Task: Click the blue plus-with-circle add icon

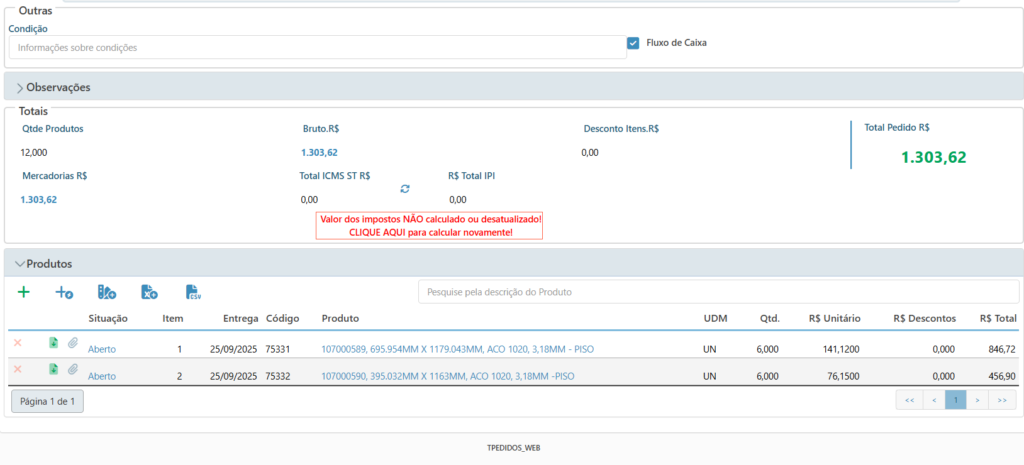Action: coord(64,292)
